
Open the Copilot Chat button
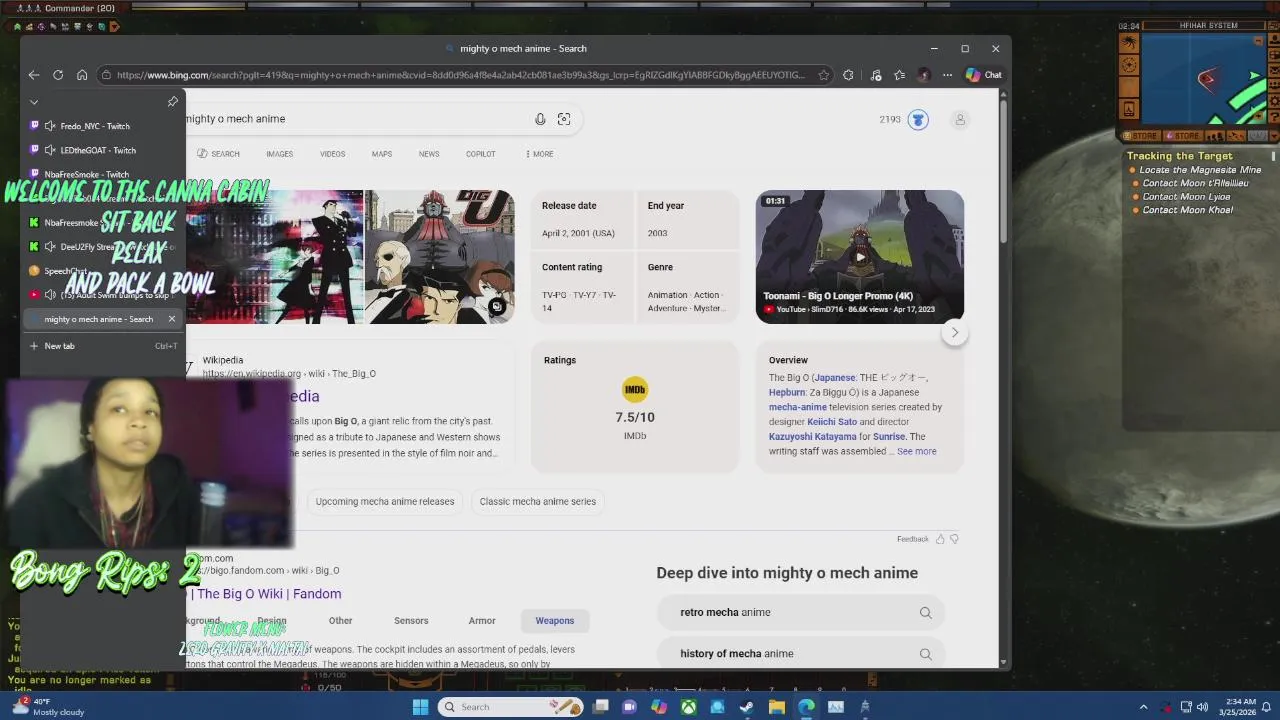click(x=984, y=75)
